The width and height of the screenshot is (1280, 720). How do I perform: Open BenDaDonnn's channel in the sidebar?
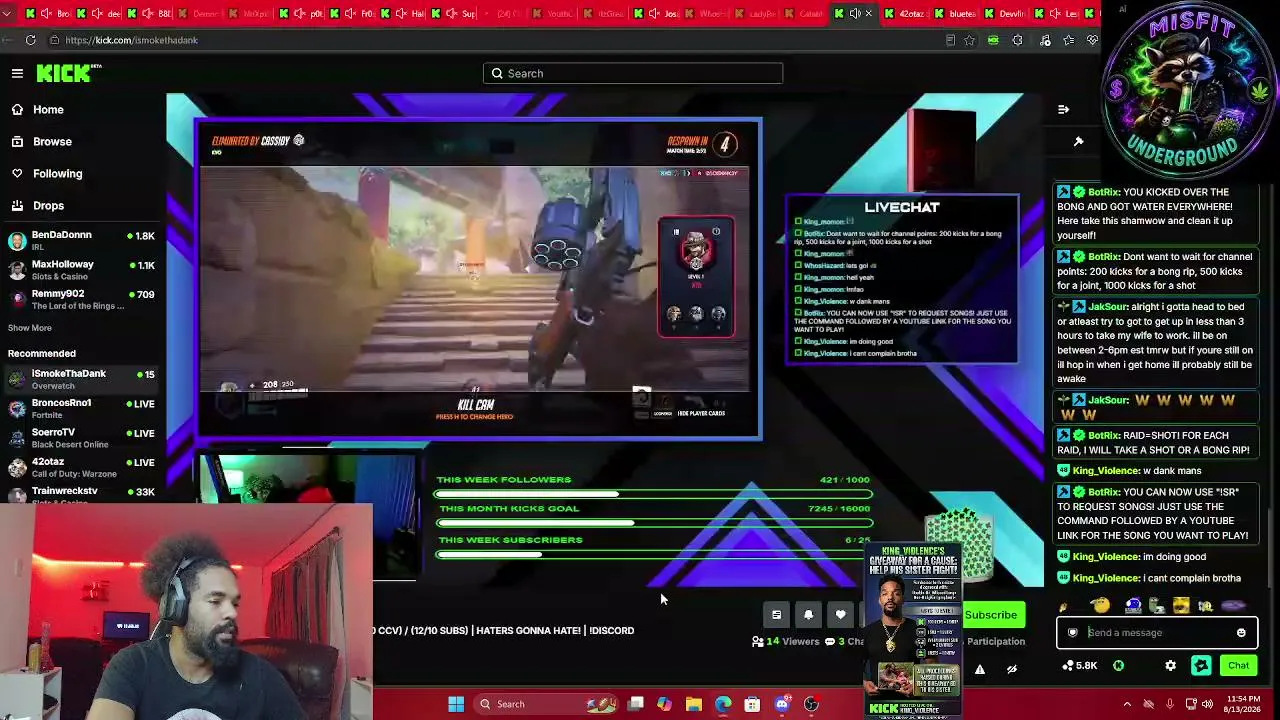coord(82,241)
